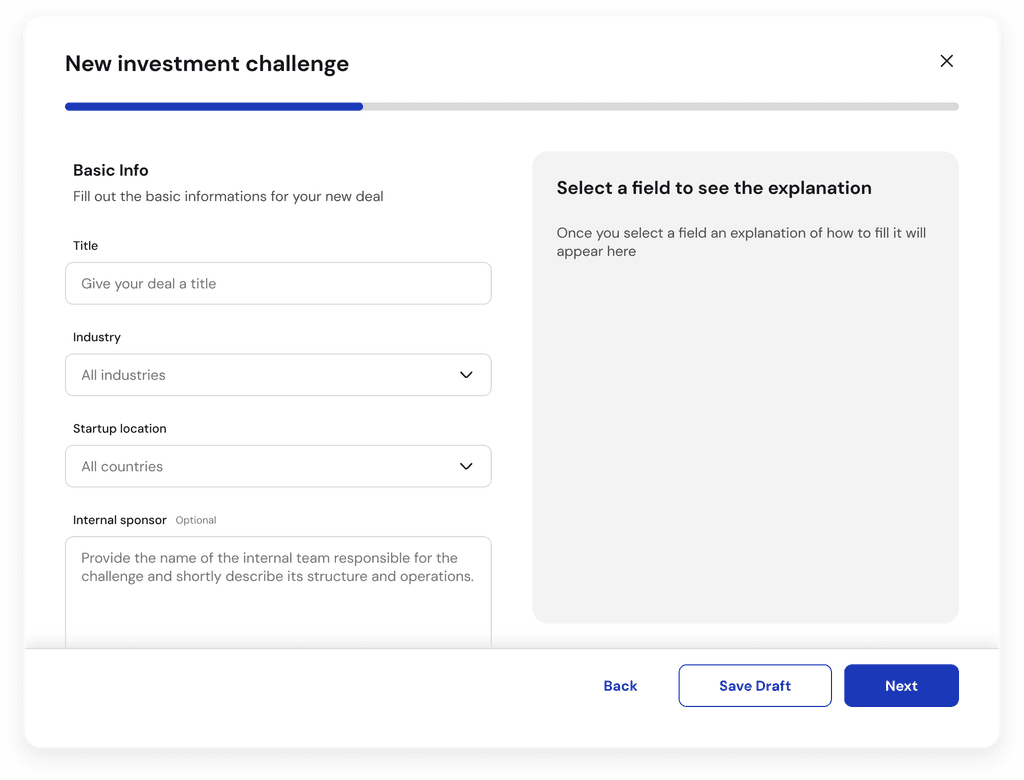Click the New investment challenge title
Image resolution: width=1024 pixels, height=780 pixels.
tap(207, 64)
